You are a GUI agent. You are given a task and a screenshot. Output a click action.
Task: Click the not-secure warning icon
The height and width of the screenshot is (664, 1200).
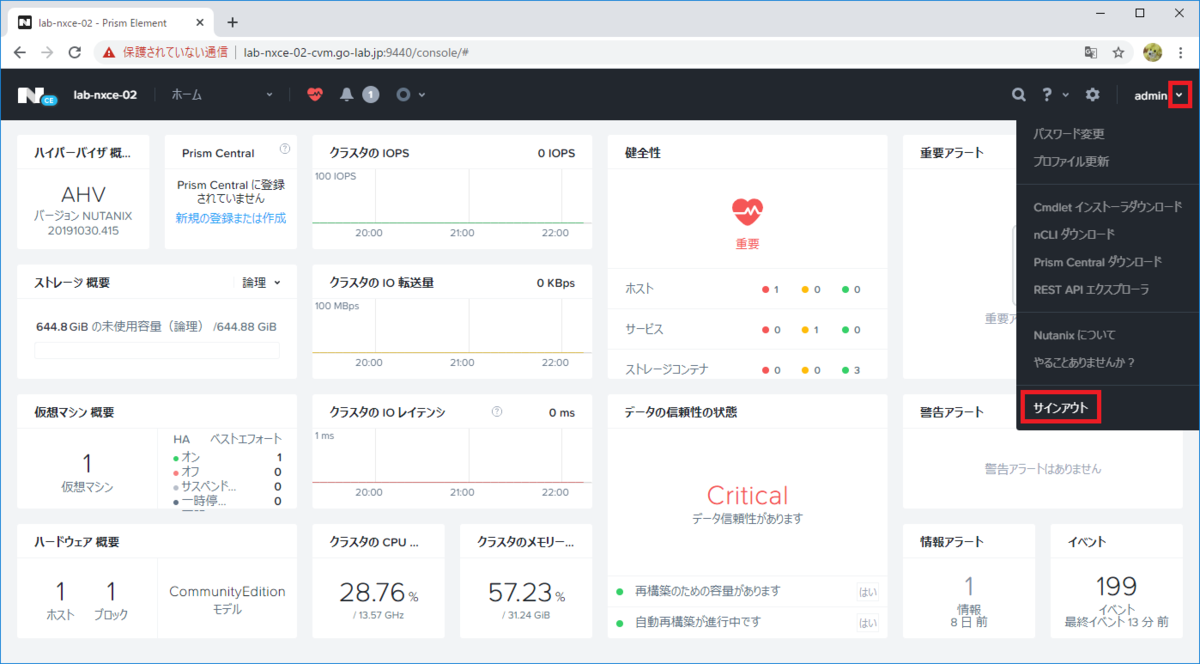pyautogui.click(x=110, y=52)
